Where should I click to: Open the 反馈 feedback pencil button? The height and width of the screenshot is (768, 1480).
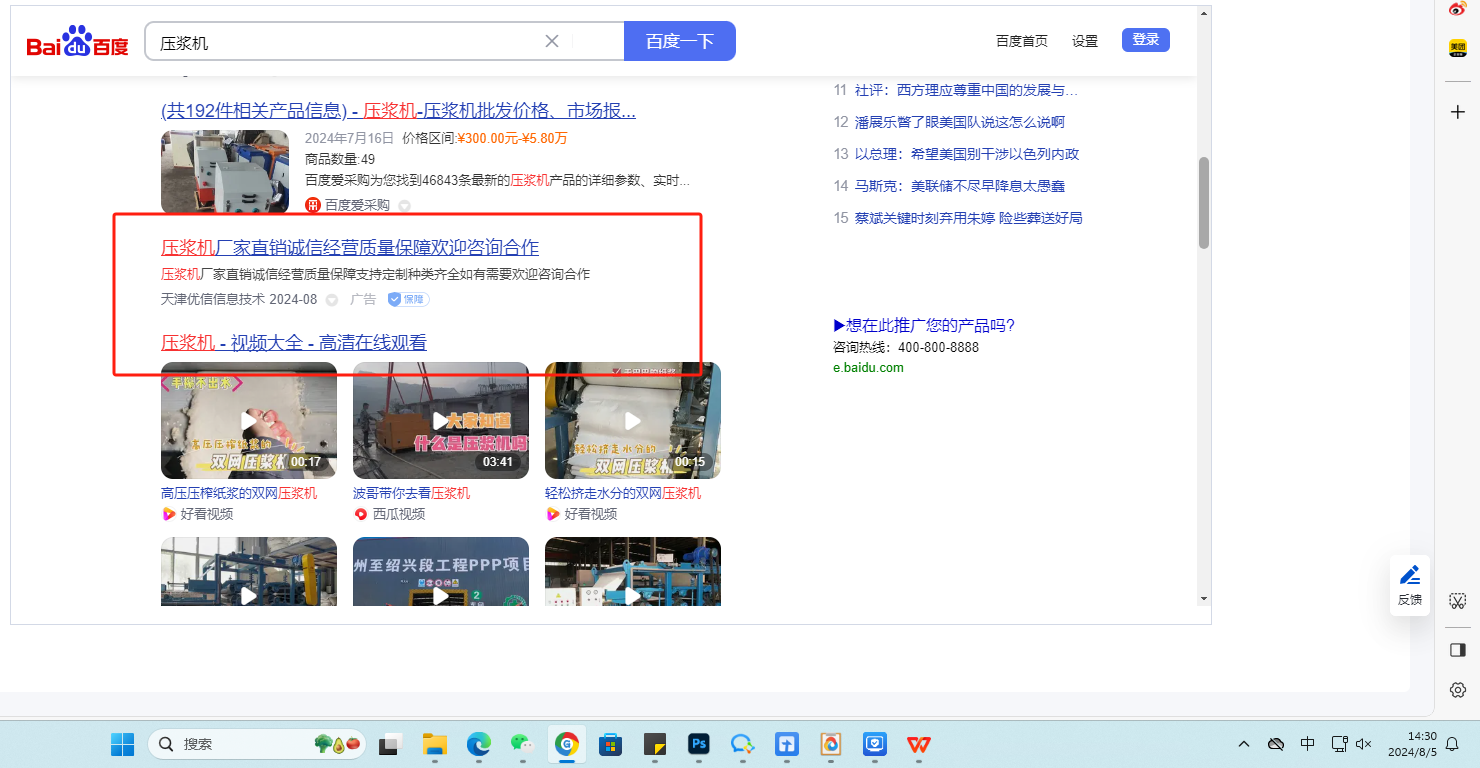1410,584
